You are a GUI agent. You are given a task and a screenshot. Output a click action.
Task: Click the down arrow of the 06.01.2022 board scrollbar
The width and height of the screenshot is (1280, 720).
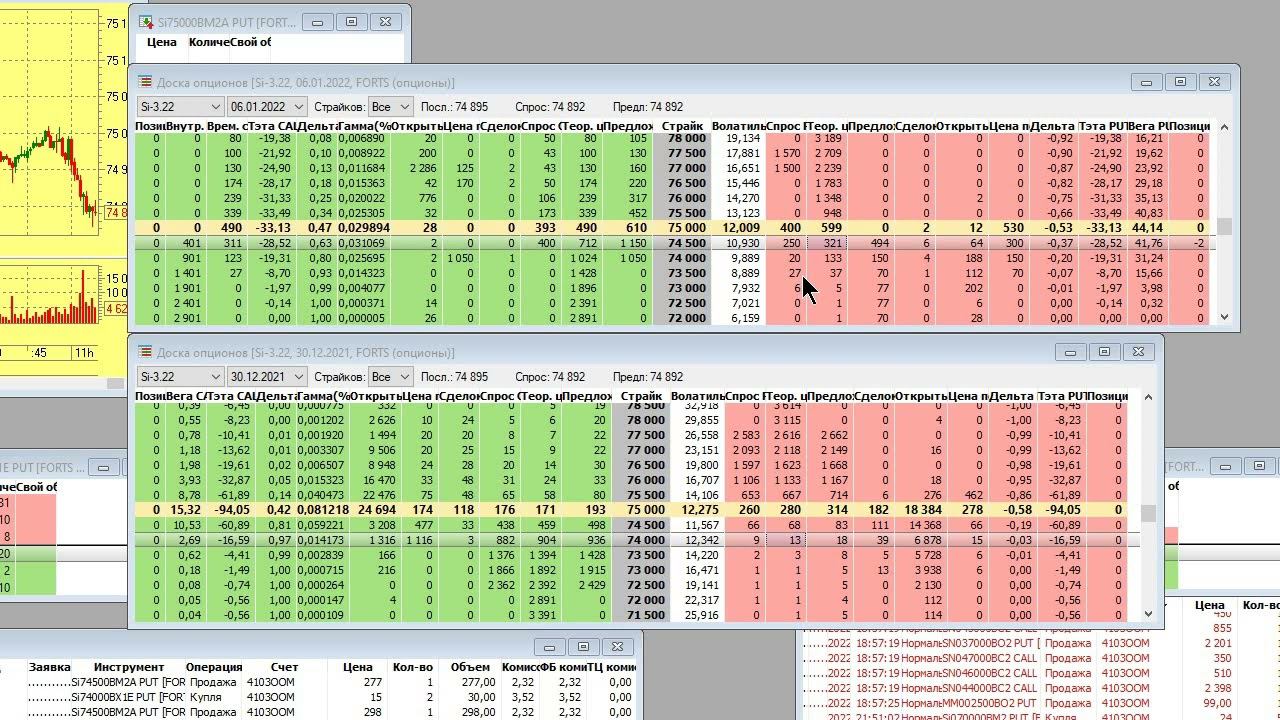tap(1225, 317)
